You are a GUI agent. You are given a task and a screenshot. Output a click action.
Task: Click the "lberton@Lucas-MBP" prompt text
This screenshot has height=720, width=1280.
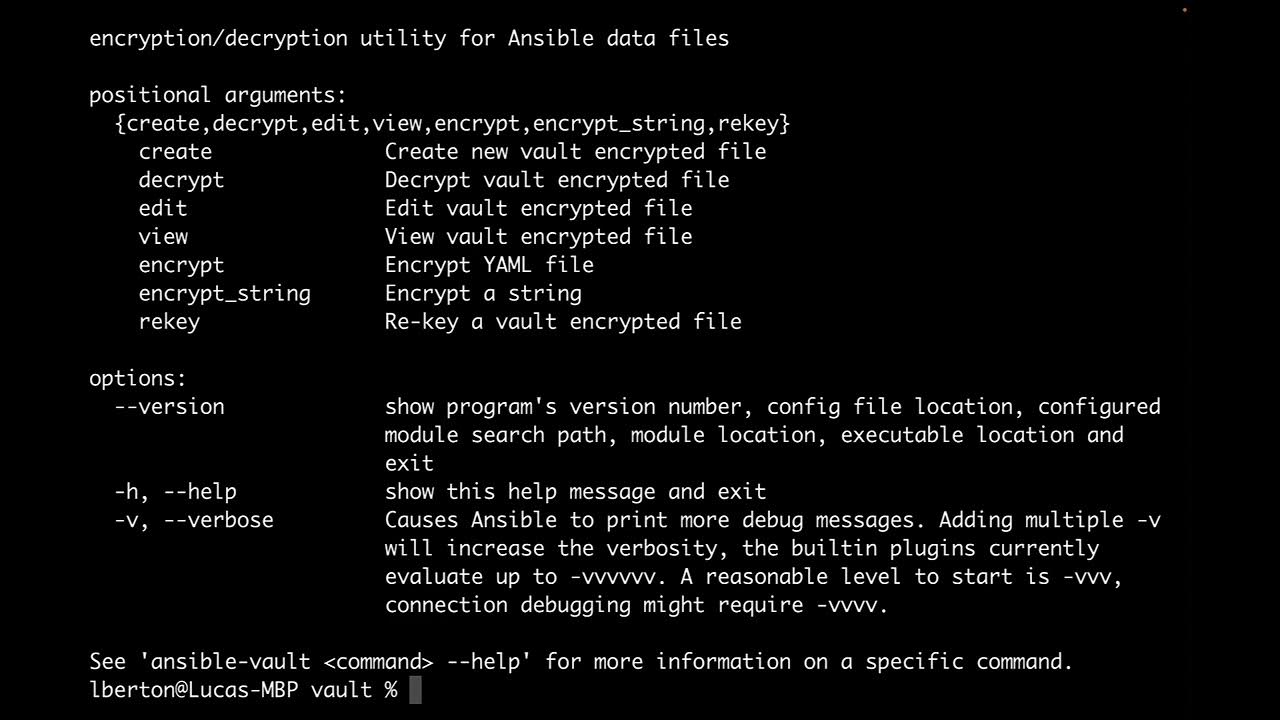coord(193,690)
